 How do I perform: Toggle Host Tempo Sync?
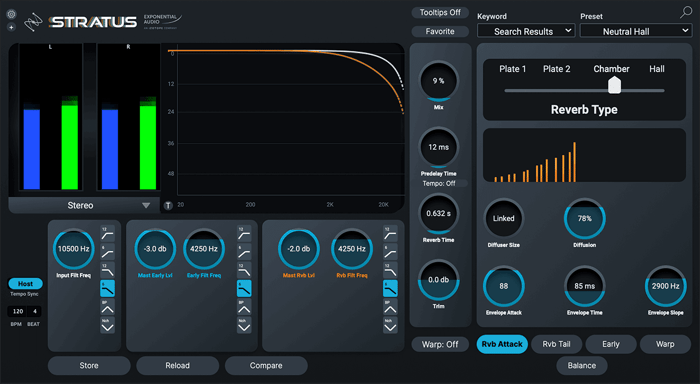pyautogui.click(x=25, y=284)
